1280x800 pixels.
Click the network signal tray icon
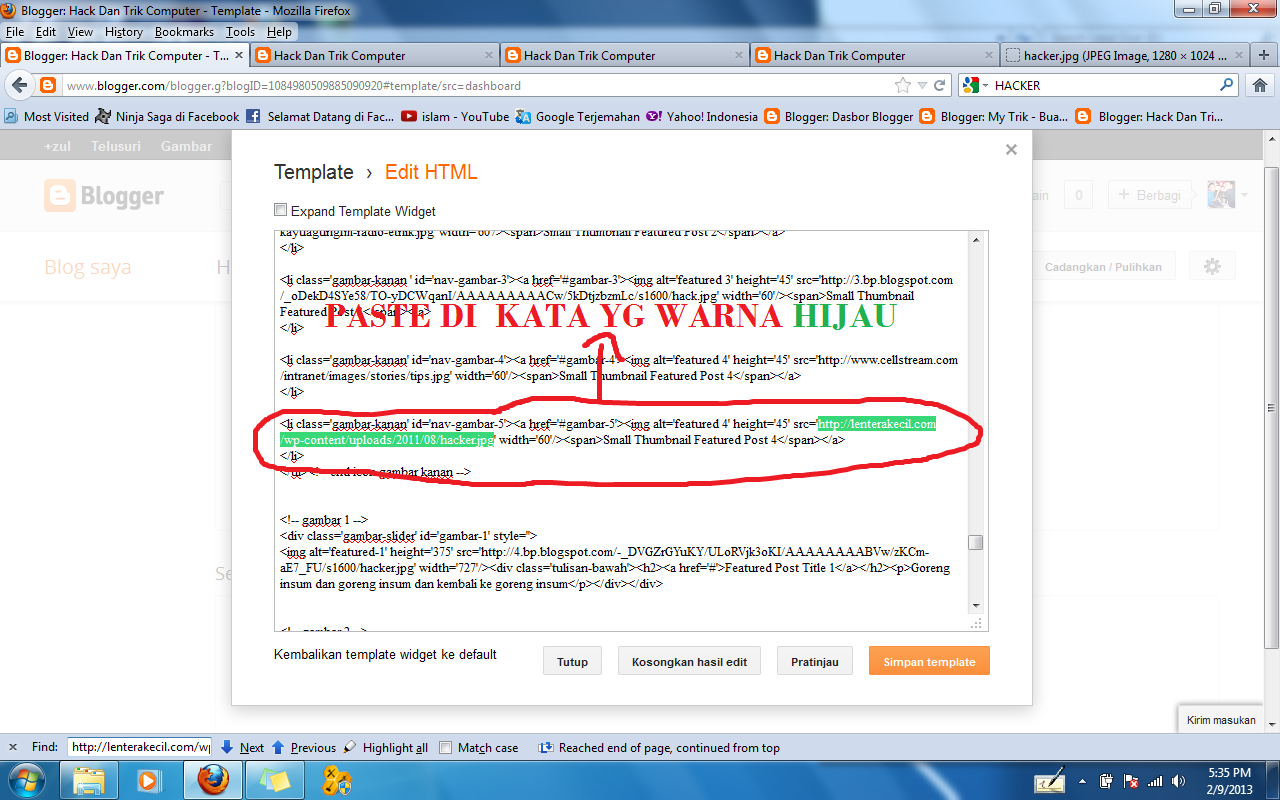coord(1155,780)
